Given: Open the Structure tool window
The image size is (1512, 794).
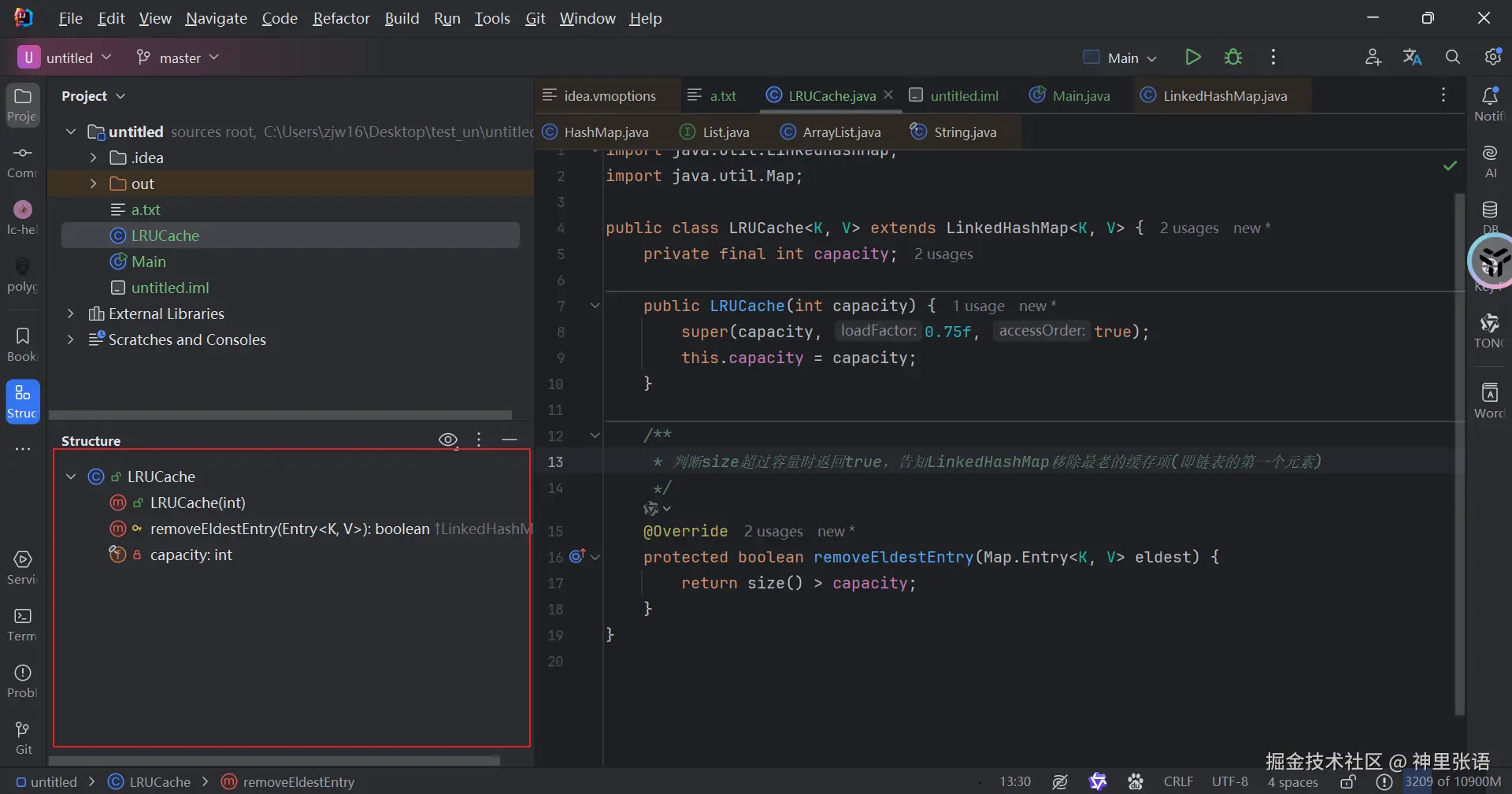Looking at the screenshot, I should (23, 401).
